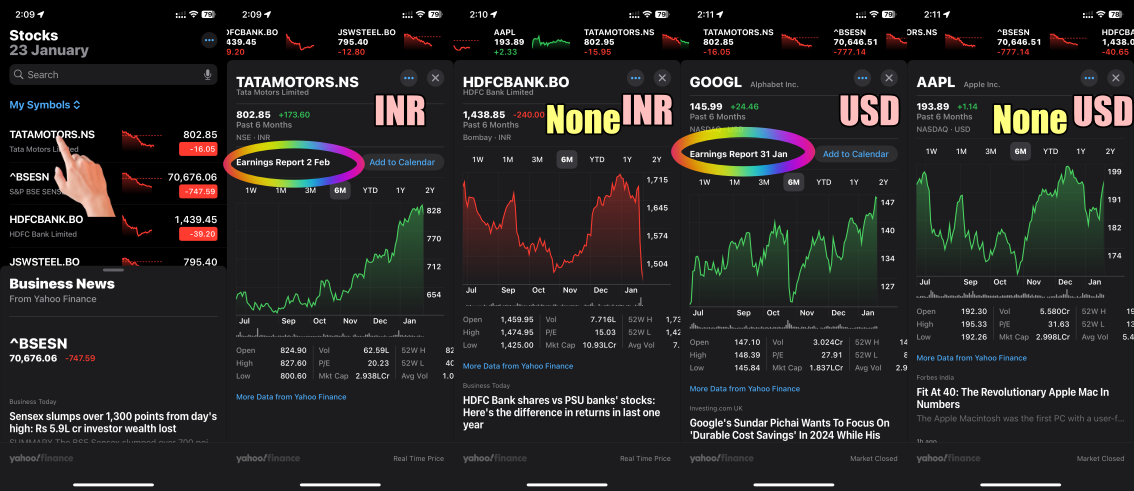Select the 6M range in the HDFCBANK.BO panel
The width and height of the screenshot is (1134, 491).
[x=567, y=160]
